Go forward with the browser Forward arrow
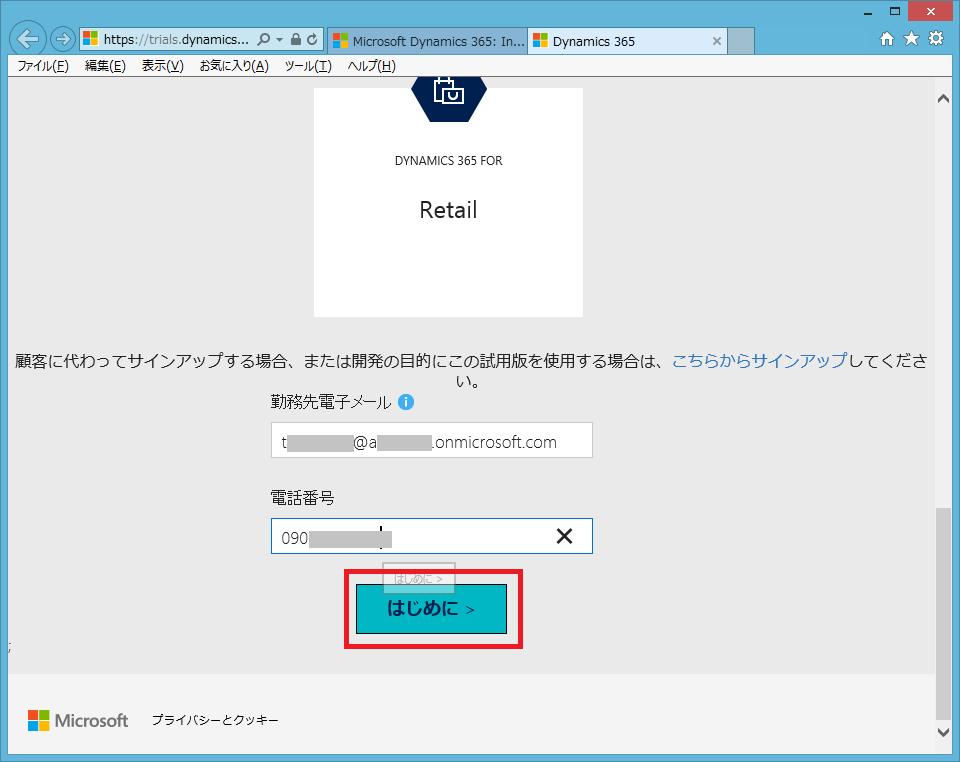The height and width of the screenshot is (762, 960). (62, 39)
